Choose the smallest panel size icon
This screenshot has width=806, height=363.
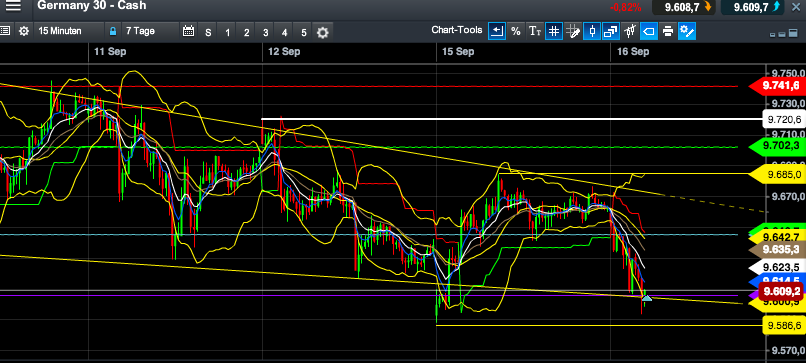[x=773, y=34]
